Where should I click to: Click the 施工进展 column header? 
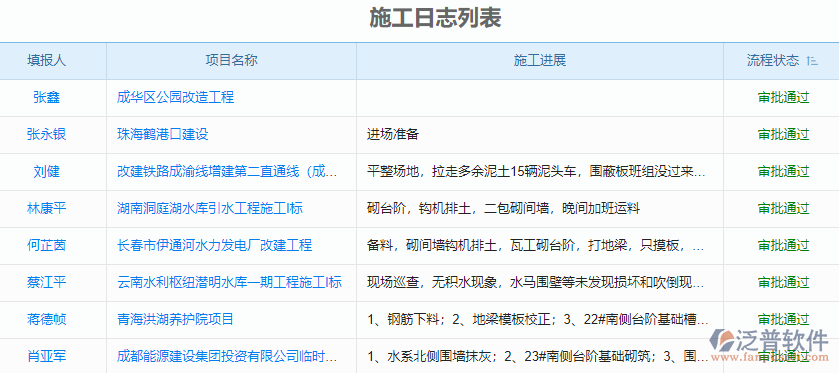pos(540,60)
